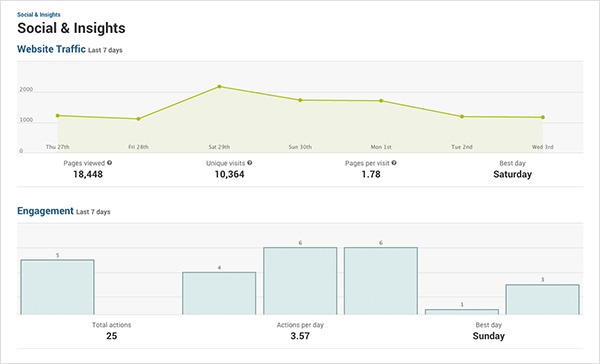The height and width of the screenshot is (364, 600).
Task: Click the Pages per visit help icon
Action: (394, 163)
